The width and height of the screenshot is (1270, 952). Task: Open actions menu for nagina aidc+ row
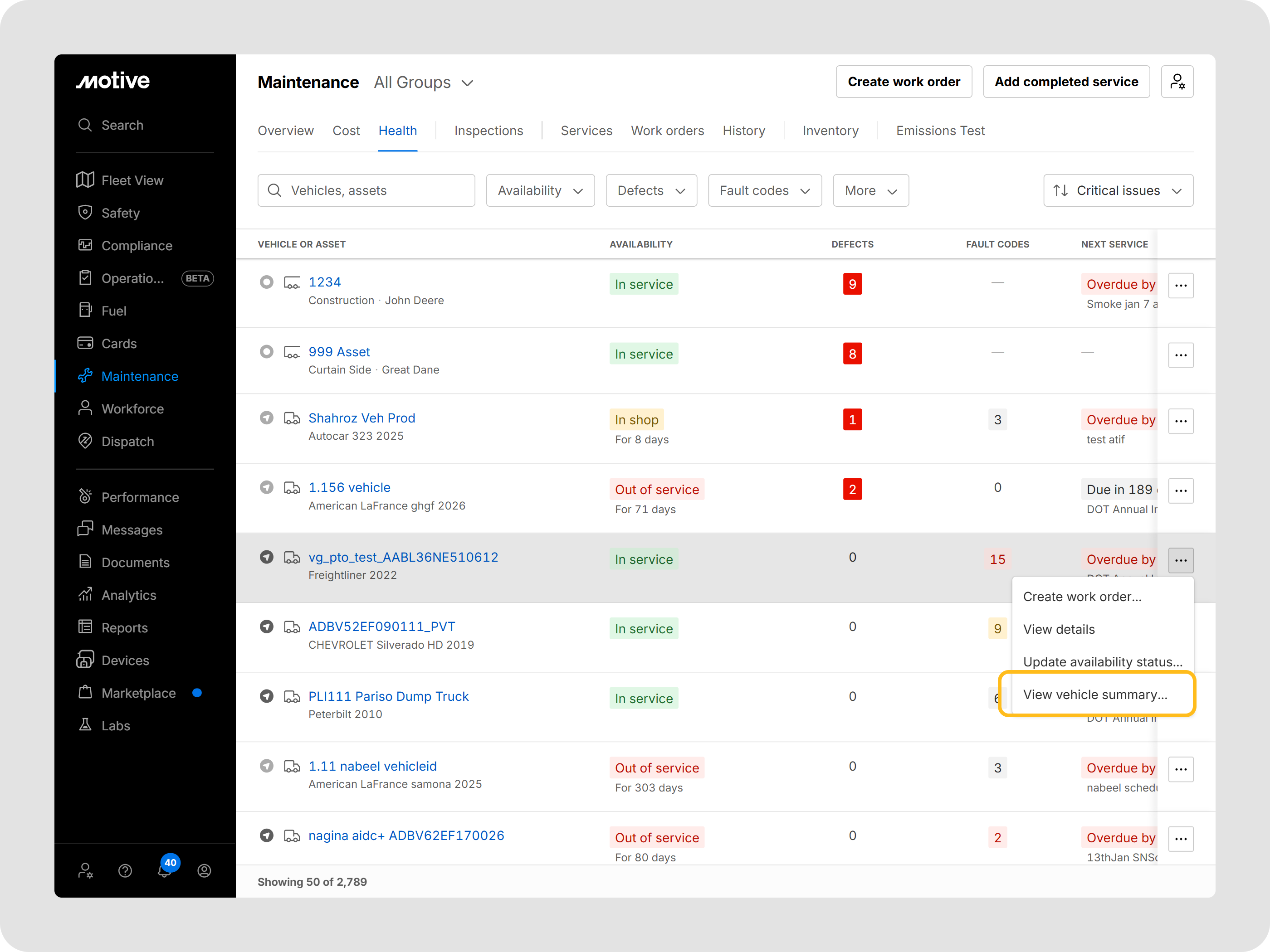1181,838
